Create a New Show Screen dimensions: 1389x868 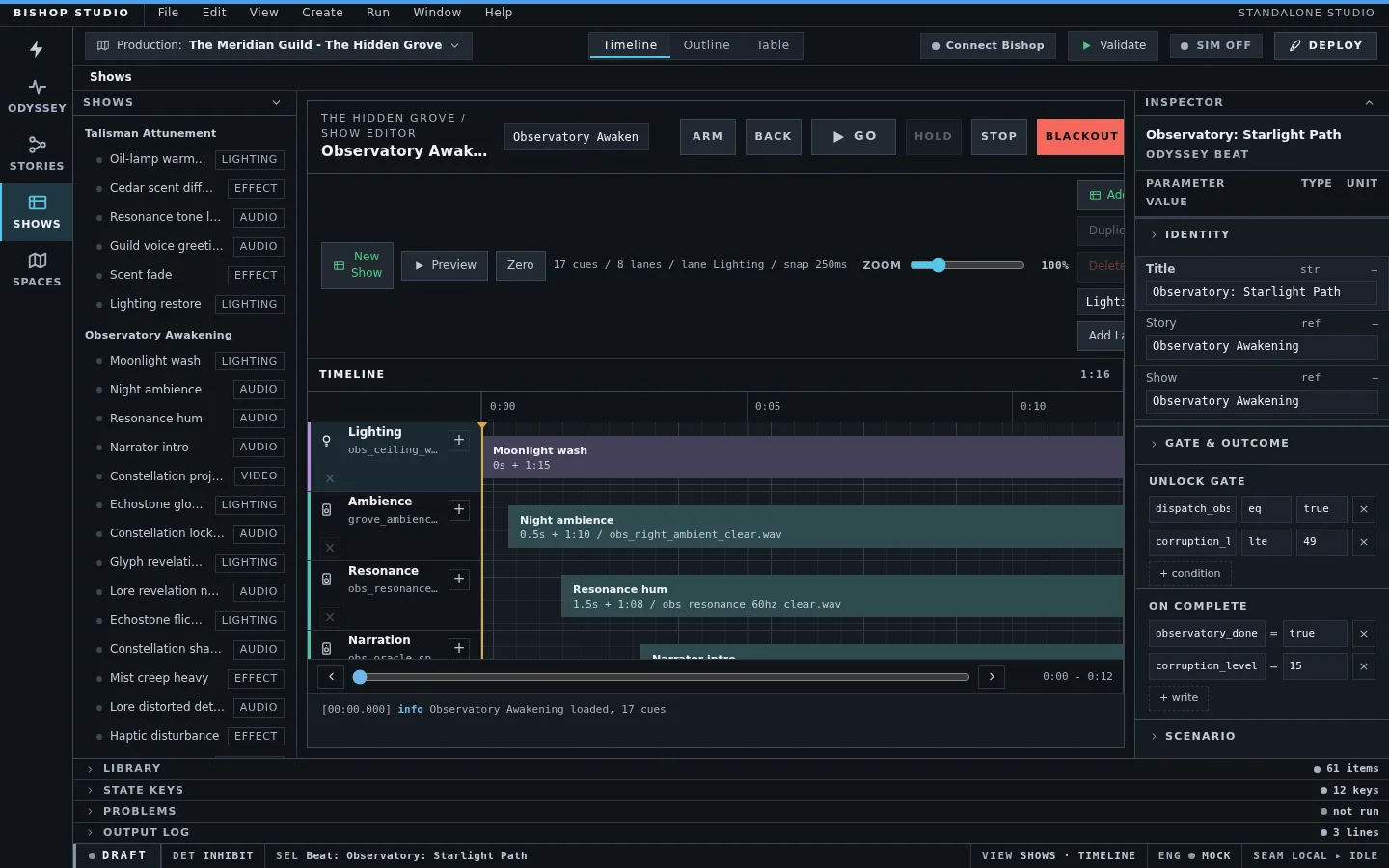coord(357,265)
